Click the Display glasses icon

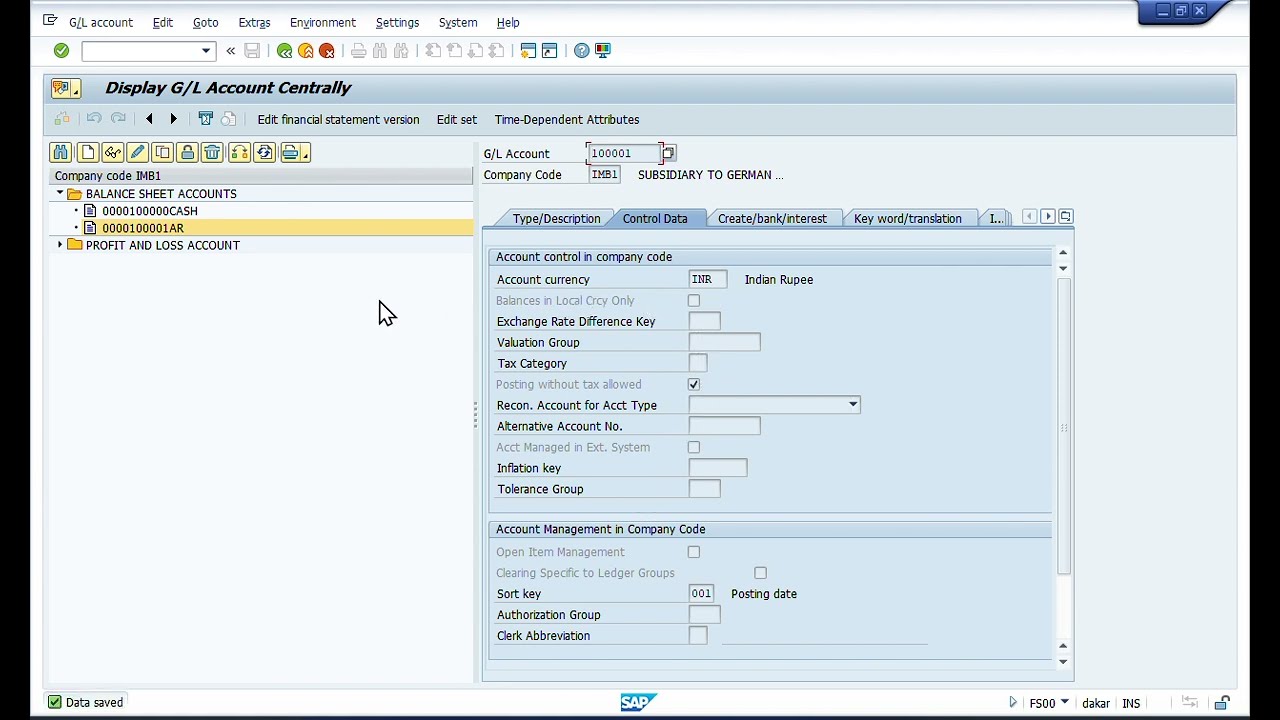[x=112, y=153]
